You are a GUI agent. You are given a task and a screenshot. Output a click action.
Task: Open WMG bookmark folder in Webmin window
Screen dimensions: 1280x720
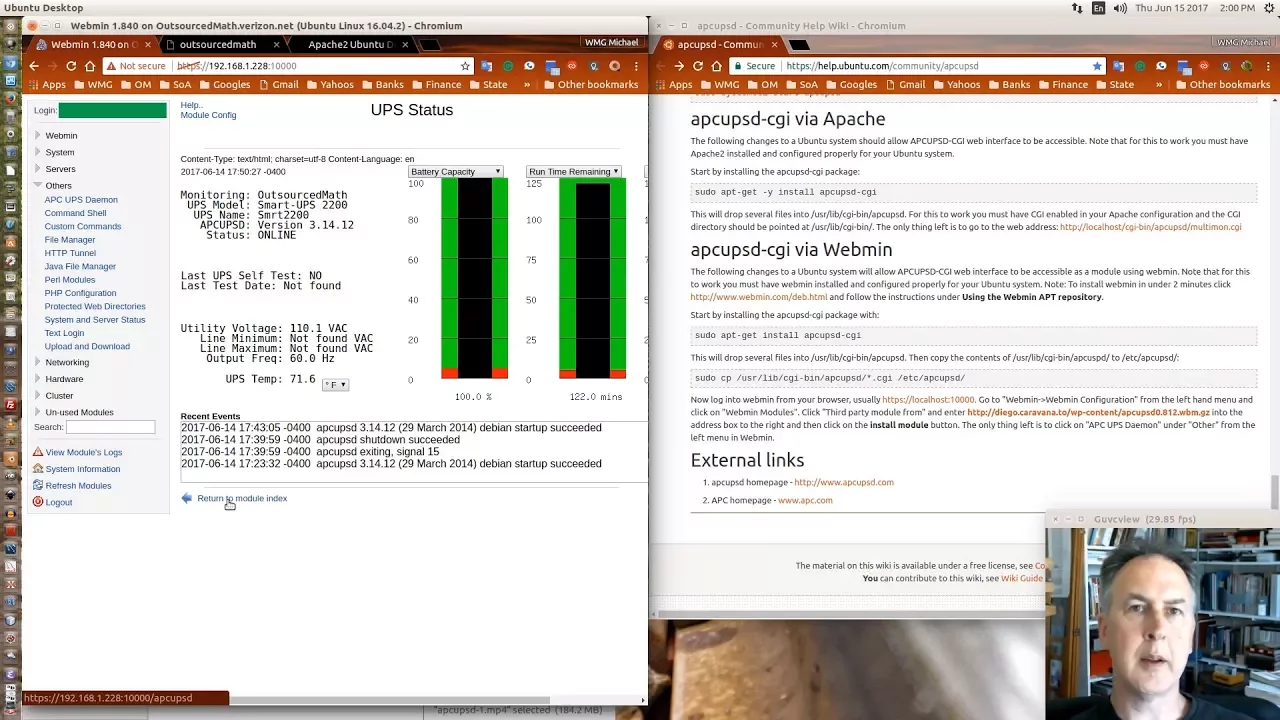tap(92, 85)
